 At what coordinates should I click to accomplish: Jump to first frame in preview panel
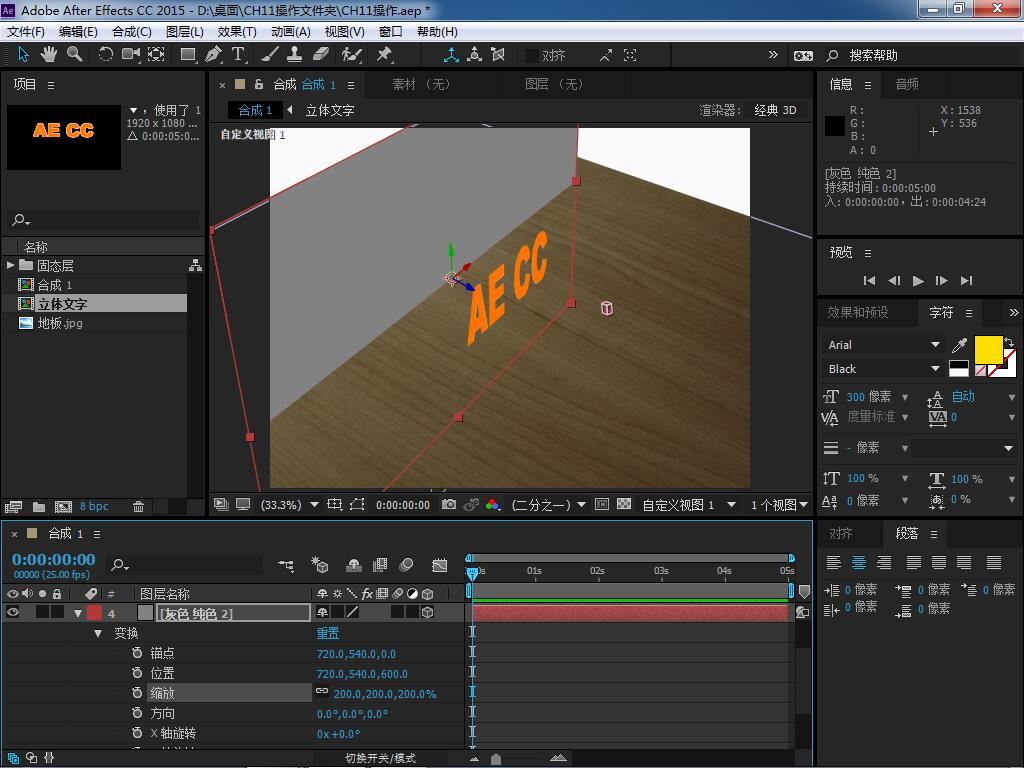[x=869, y=281]
